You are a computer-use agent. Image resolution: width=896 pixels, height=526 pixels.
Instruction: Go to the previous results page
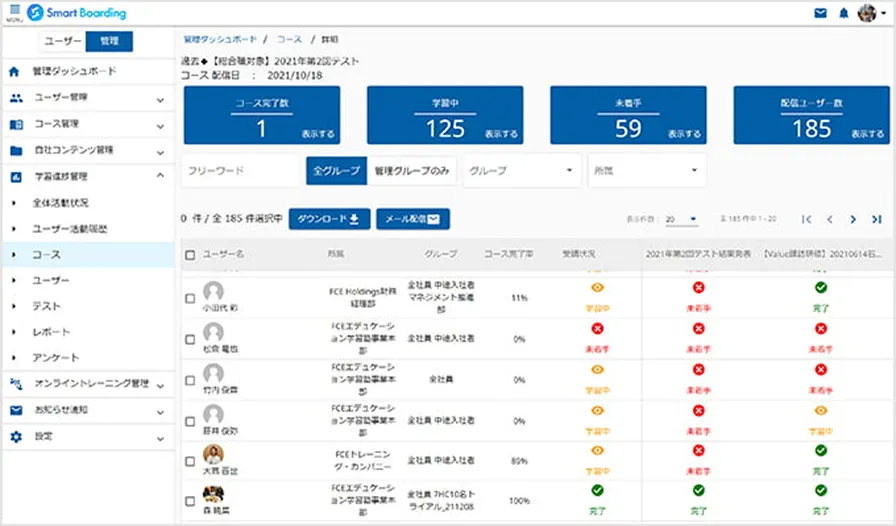point(830,219)
